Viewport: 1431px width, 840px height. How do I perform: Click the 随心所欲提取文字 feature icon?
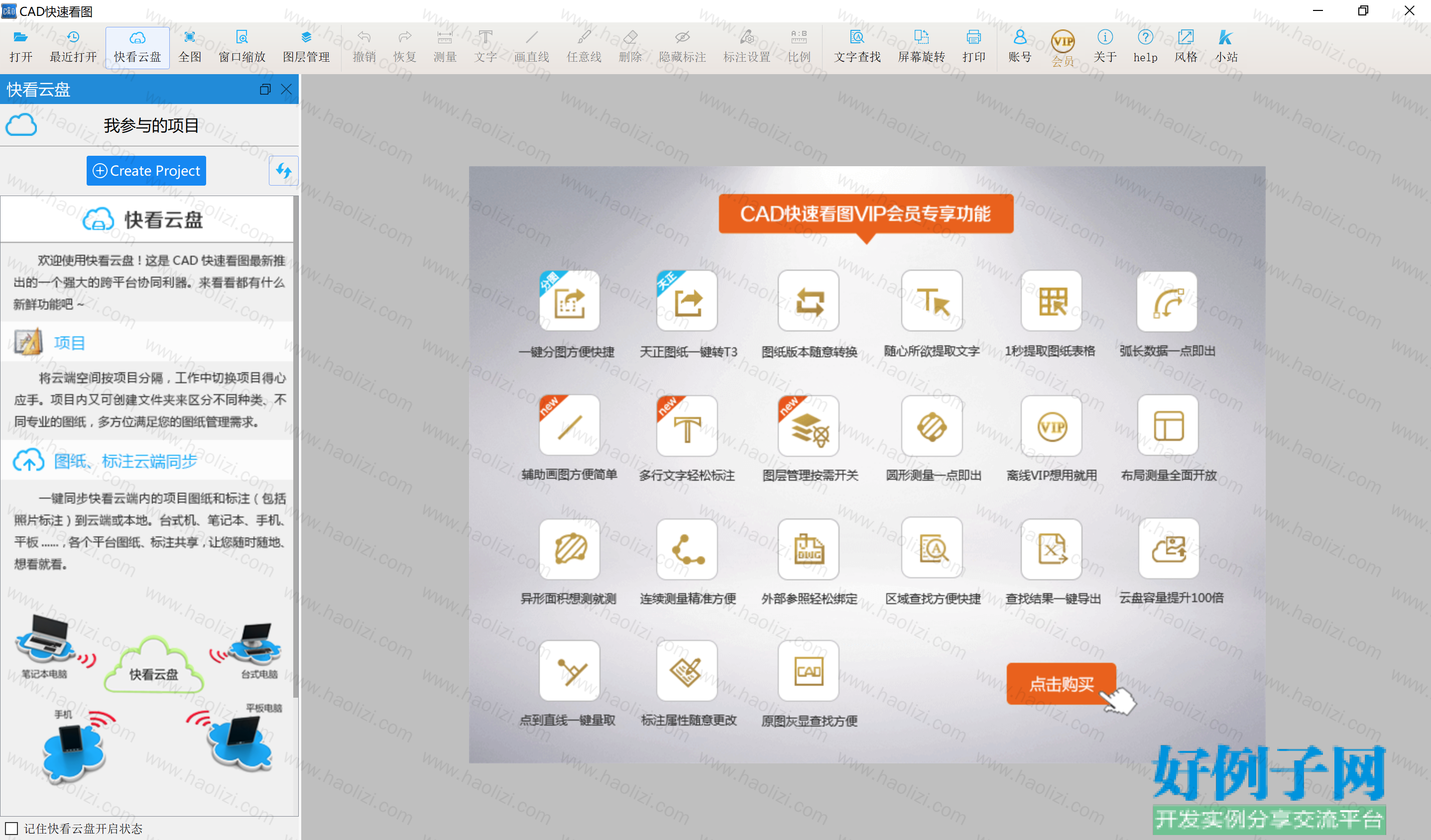tap(932, 301)
